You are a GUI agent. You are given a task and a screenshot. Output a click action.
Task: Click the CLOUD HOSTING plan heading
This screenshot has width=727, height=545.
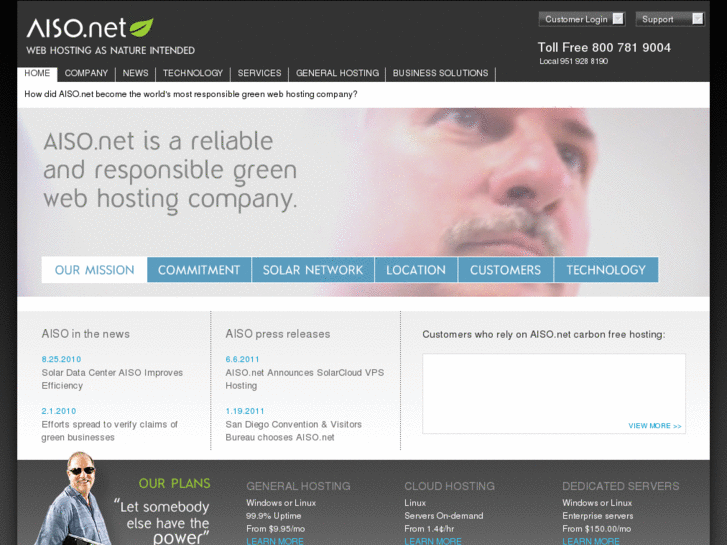point(449,486)
